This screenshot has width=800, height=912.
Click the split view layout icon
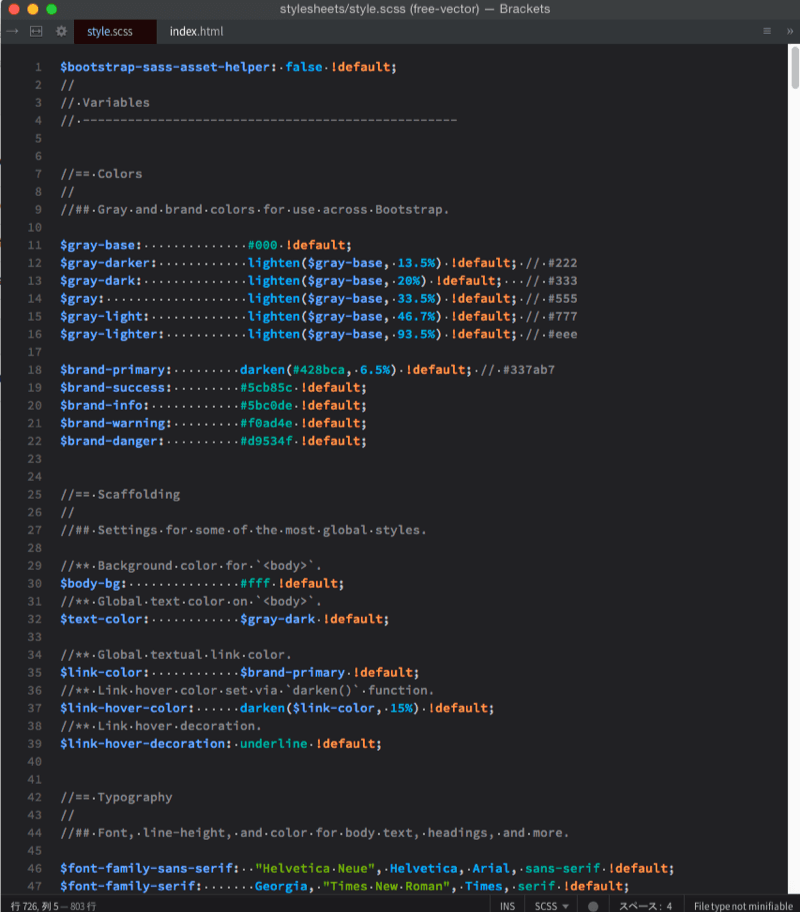click(36, 31)
